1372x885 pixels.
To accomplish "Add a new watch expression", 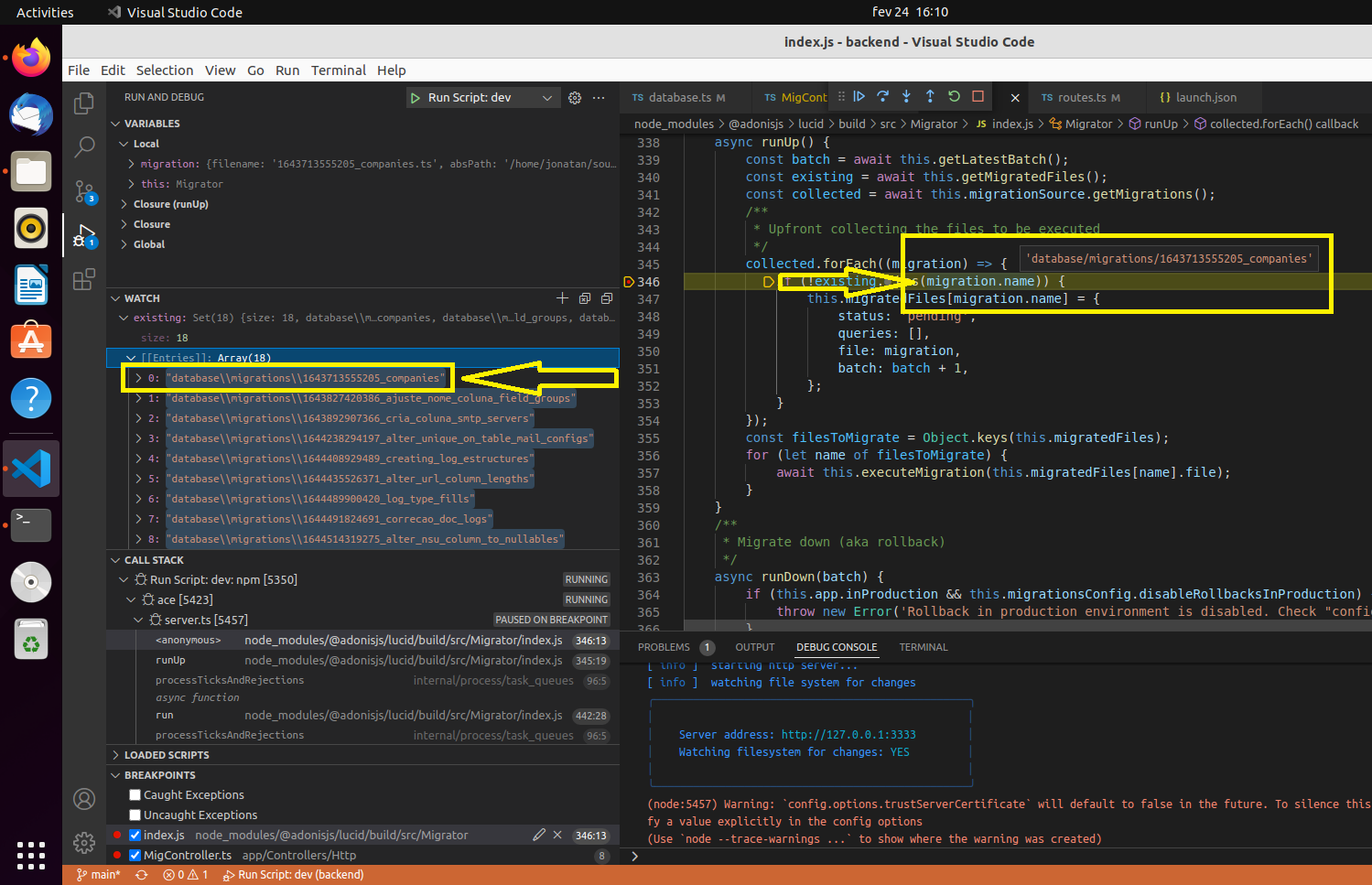I will pos(562,298).
